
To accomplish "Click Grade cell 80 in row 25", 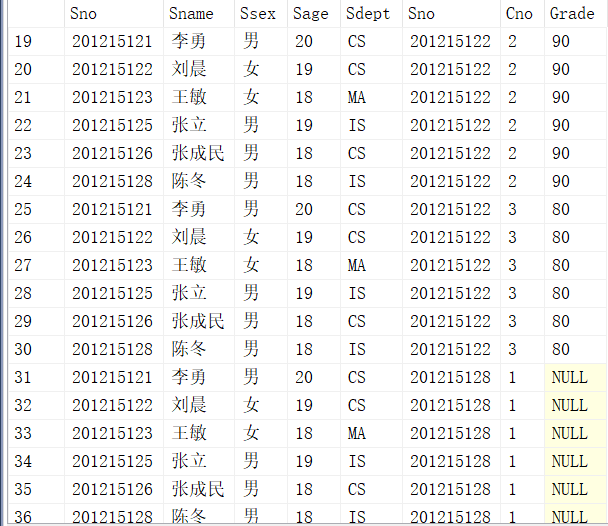I will (x=576, y=209).
